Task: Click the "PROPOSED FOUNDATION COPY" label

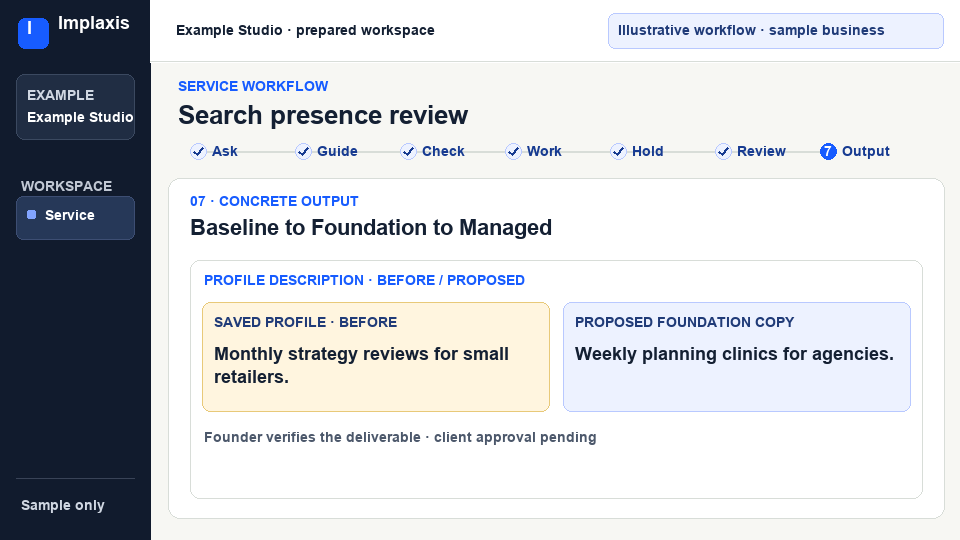Action: click(684, 322)
